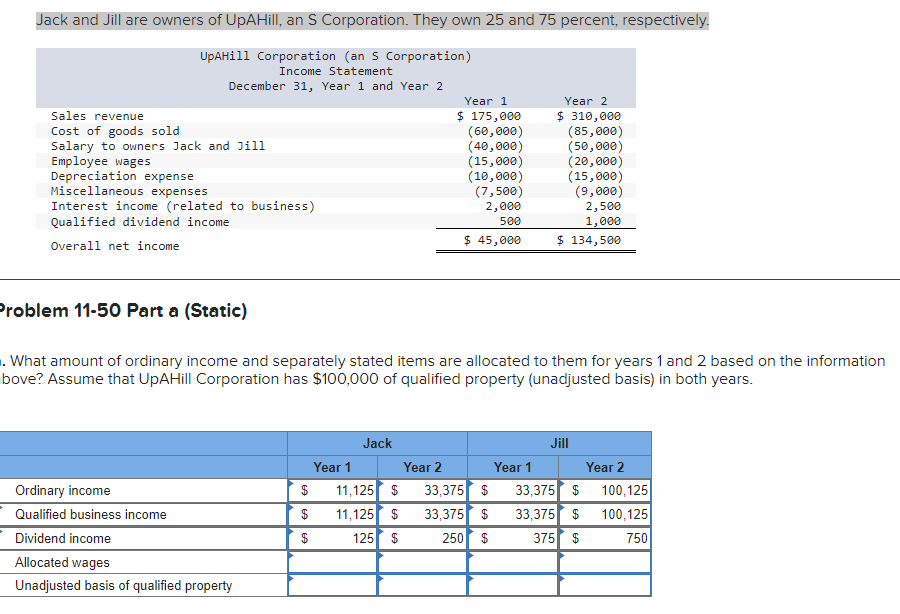
Task: Select Jack Year 2 Dividend income cell
Action: pyautogui.click(x=422, y=538)
